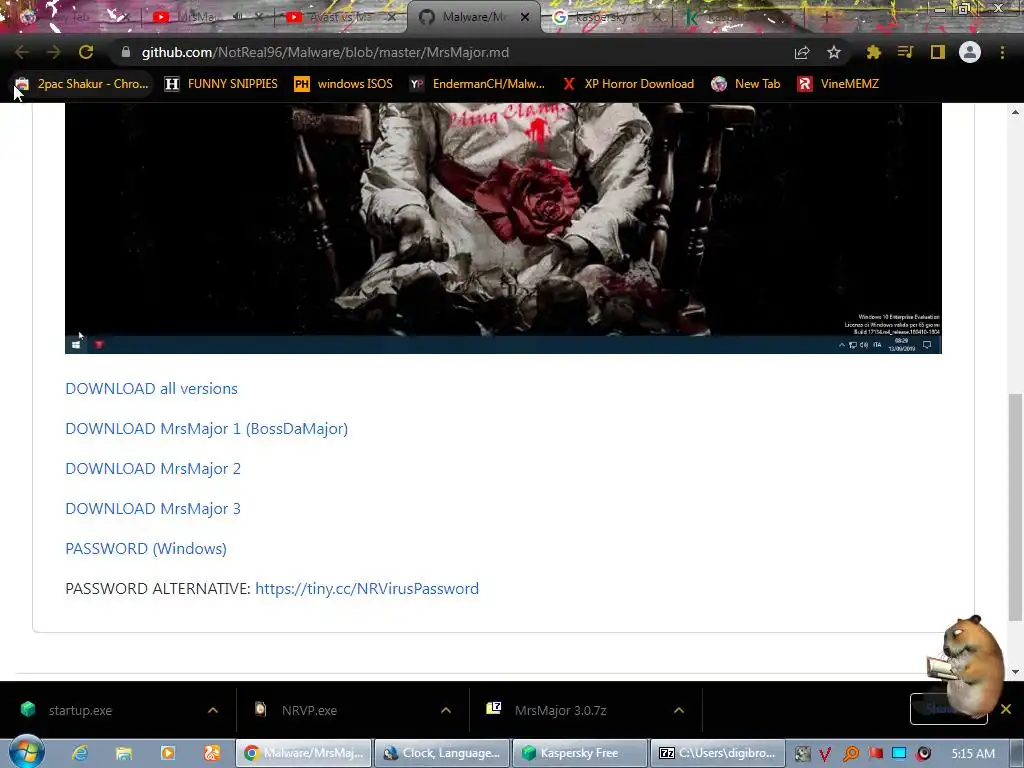Screen dimensions: 1024x768
Task: Click the padlock site info icon
Action: coord(126,52)
